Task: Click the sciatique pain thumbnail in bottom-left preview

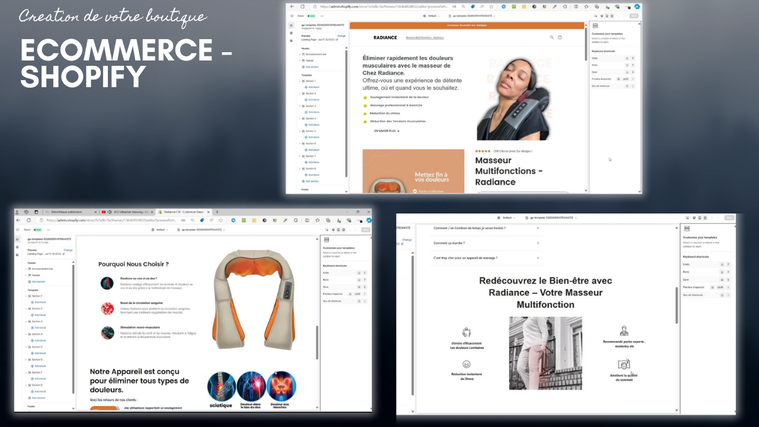Action: 221,386
